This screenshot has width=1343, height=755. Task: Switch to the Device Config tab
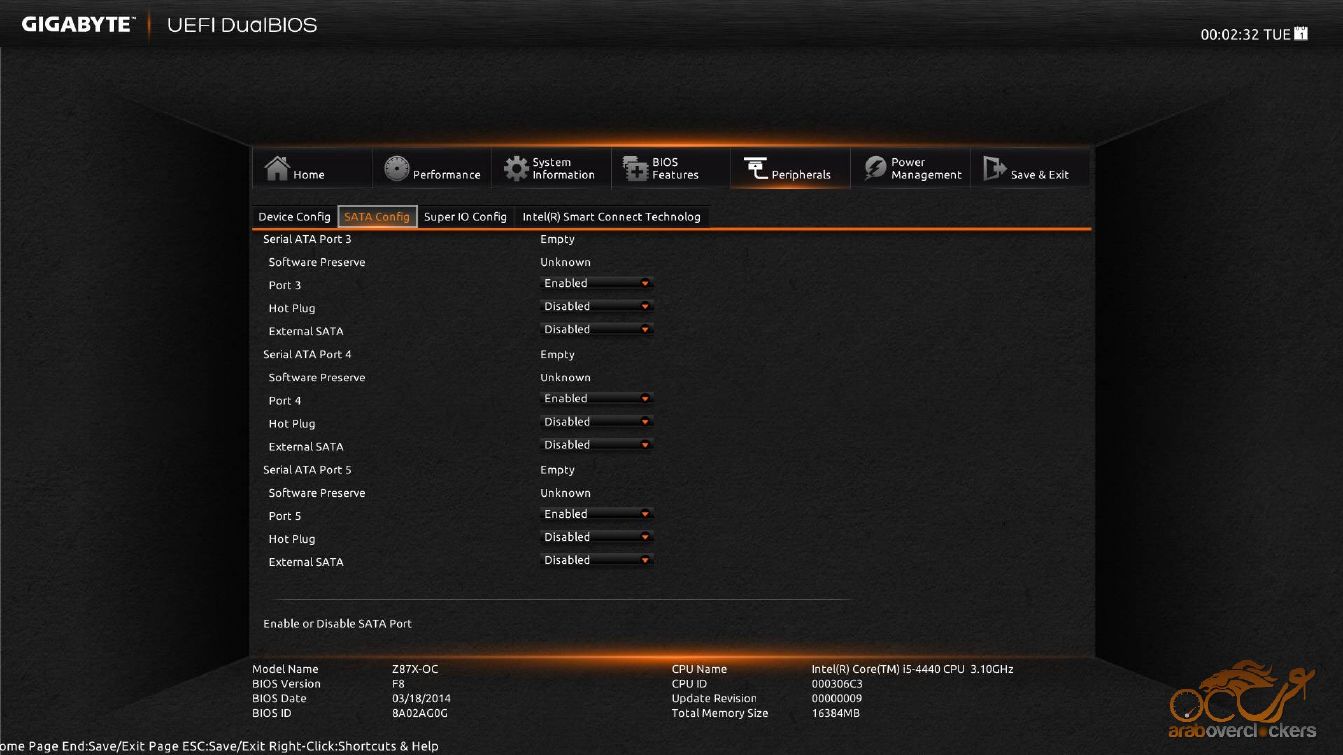pos(294,217)
